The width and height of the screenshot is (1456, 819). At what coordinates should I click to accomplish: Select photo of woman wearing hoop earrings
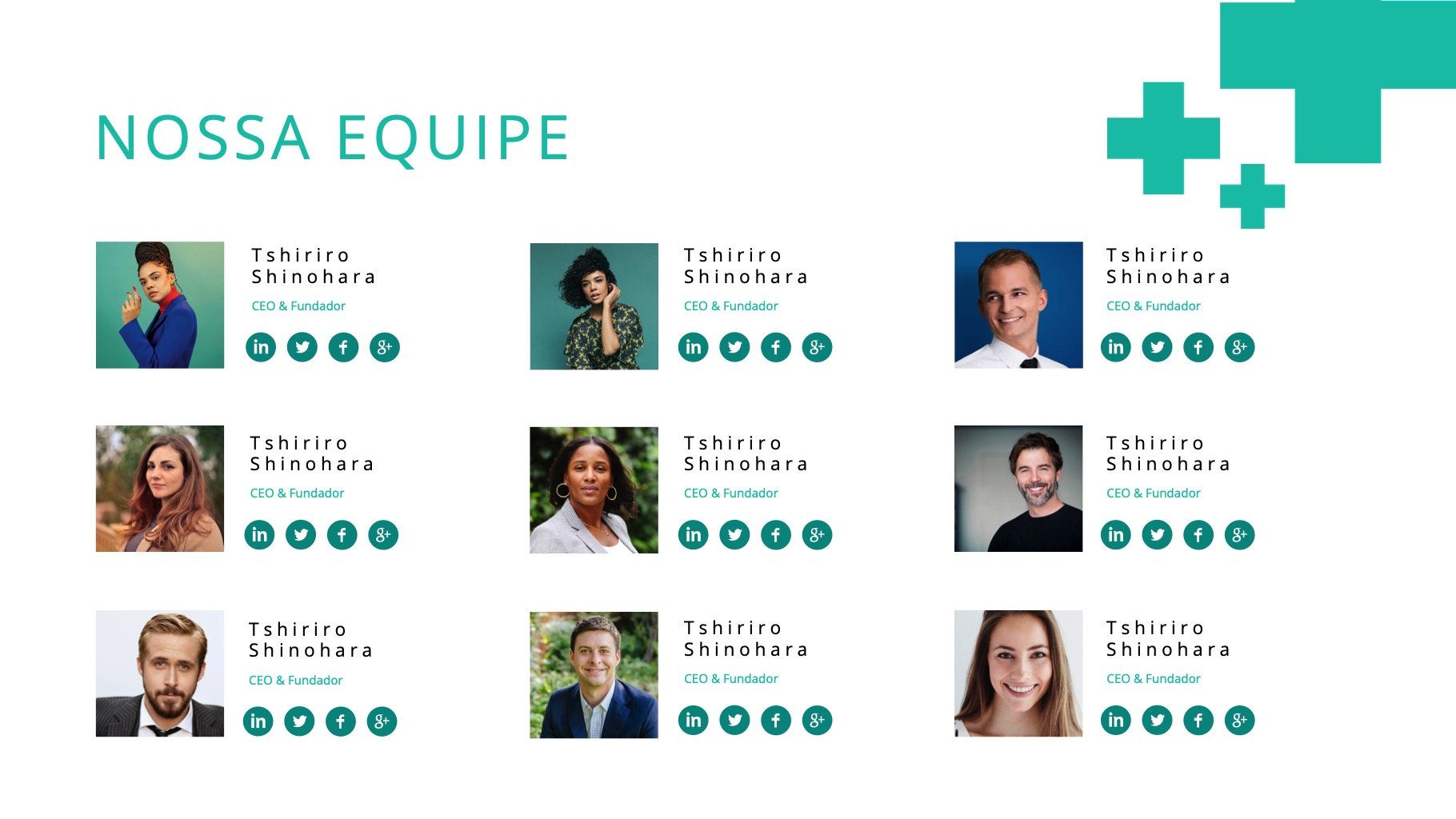coord(594,490)
